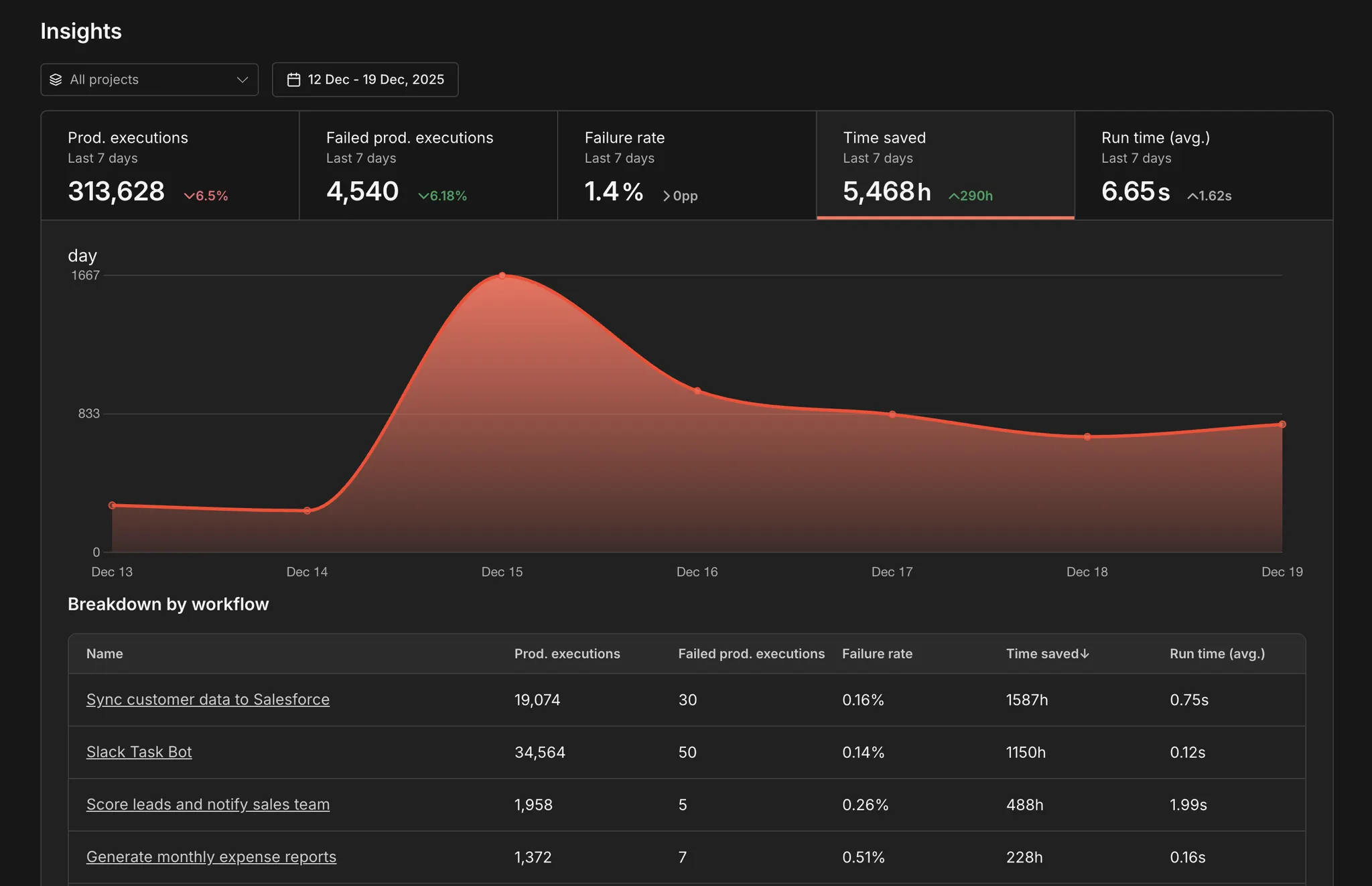Switch to the Failure rate metric card
The image size is (1372, 886).
686,166
